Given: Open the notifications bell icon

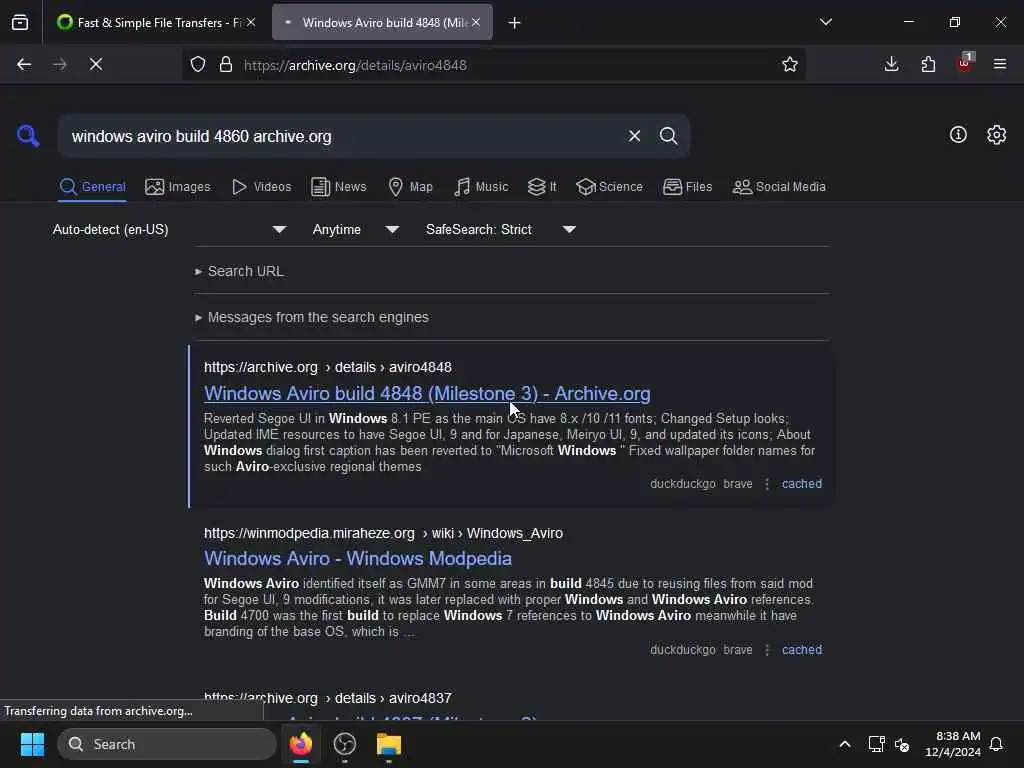Looking at the screenshot, I should [x=997, y=744].
